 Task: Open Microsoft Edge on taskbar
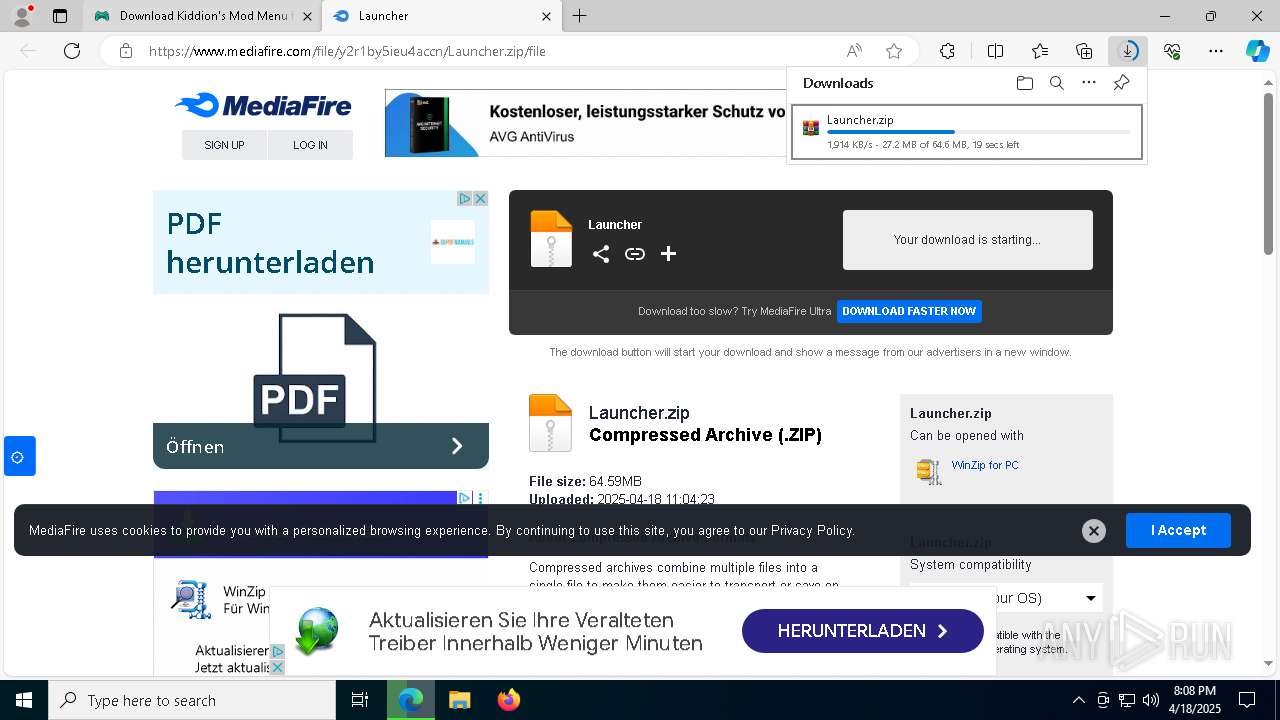coord(410,700)
